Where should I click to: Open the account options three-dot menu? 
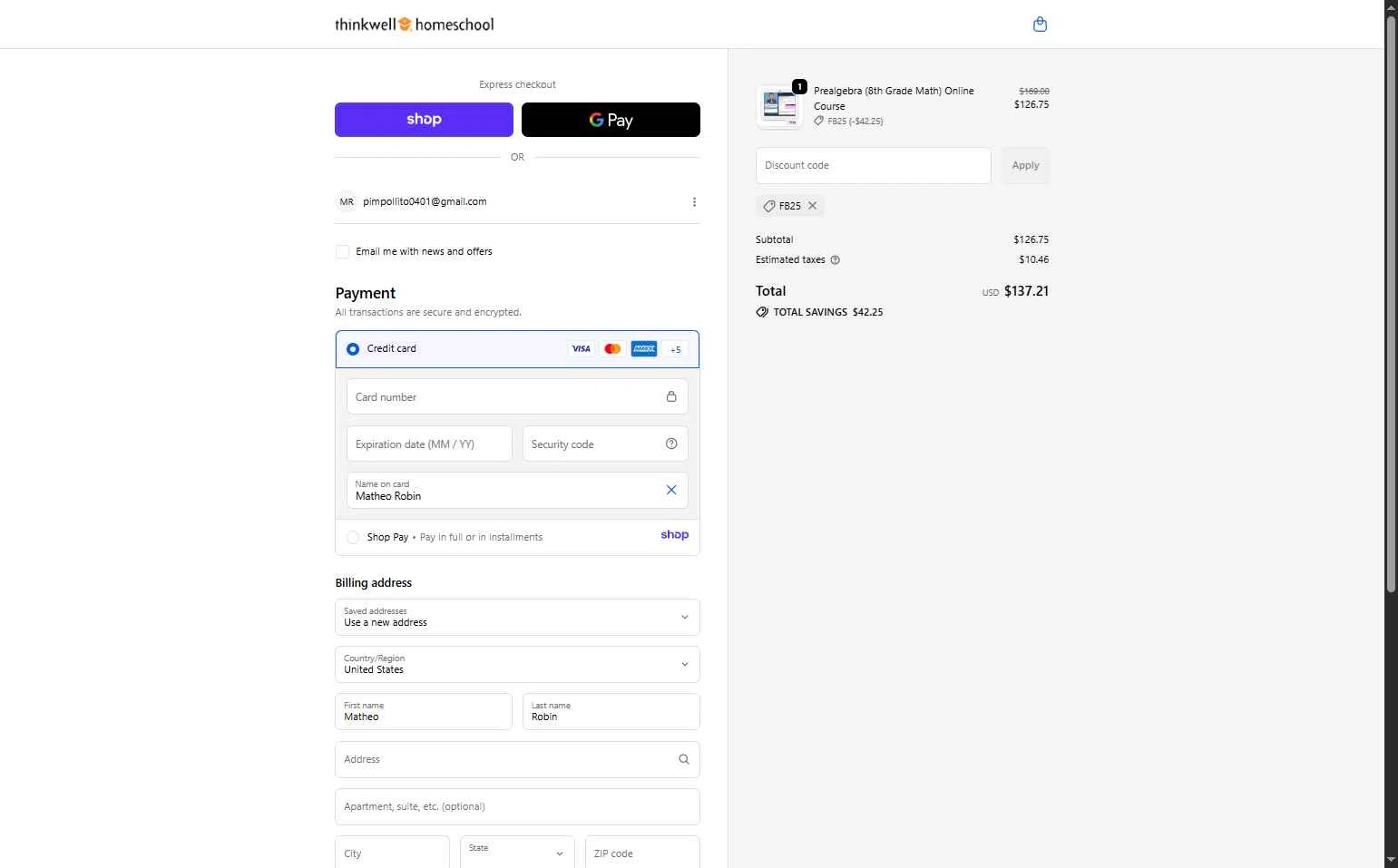click(x=694, y=202)
